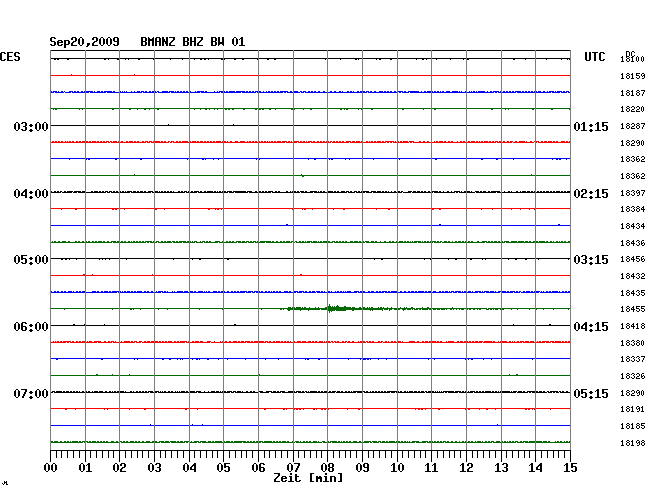The image size is (650, 494).
Task: Click the 01 minute axis label
Action: [85, 468]
